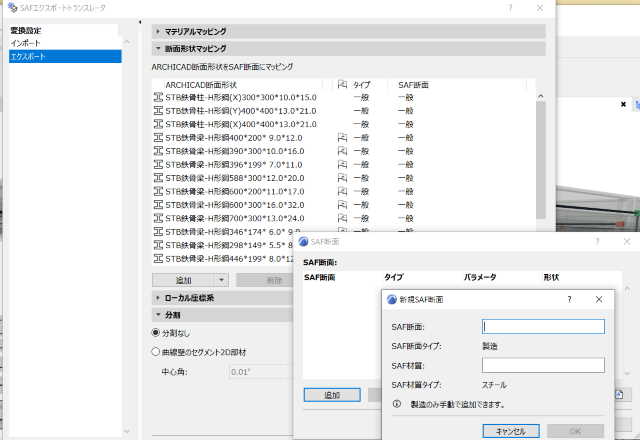This screenshot has height=440, width=640.
Task: Click 追加 button in SAF断面 dialog
Action: pyautogui.click(x=332, y=395)
